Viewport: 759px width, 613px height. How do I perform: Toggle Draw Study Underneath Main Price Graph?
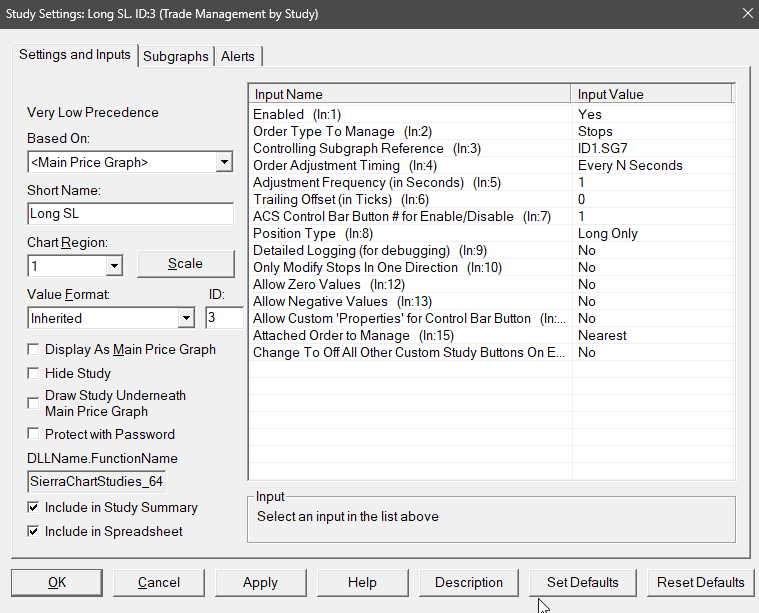coord(35,403)
